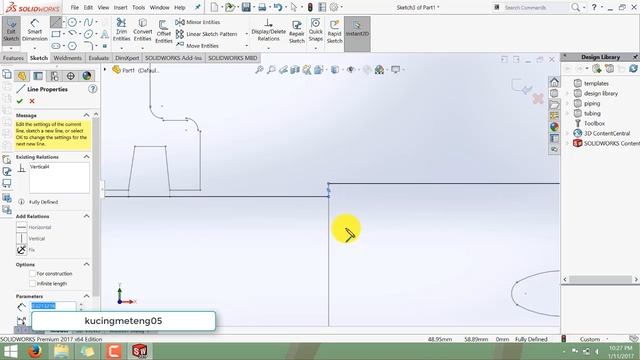The height and width of the screenshot is (360, 640).
Task: Click the Repair Sketch tool
Action: (x=297, y=31)
